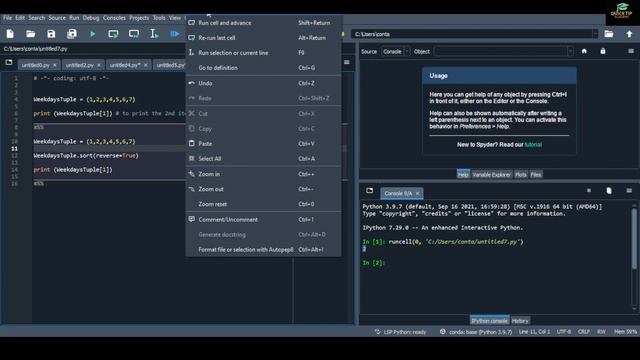The height and width of the screenshot is (360, 640).
Task: Open the File menu
Action: click(7, 18)
